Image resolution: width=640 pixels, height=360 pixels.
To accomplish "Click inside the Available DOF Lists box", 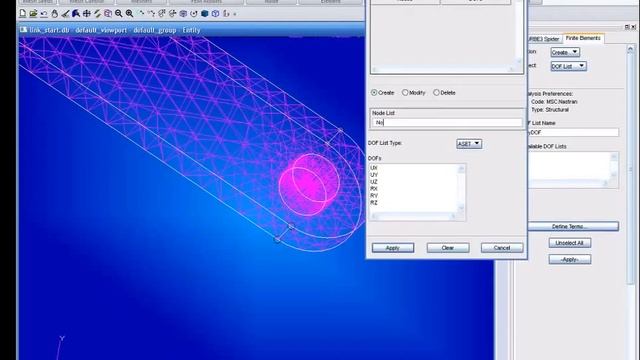I will [x=569, y=167].
